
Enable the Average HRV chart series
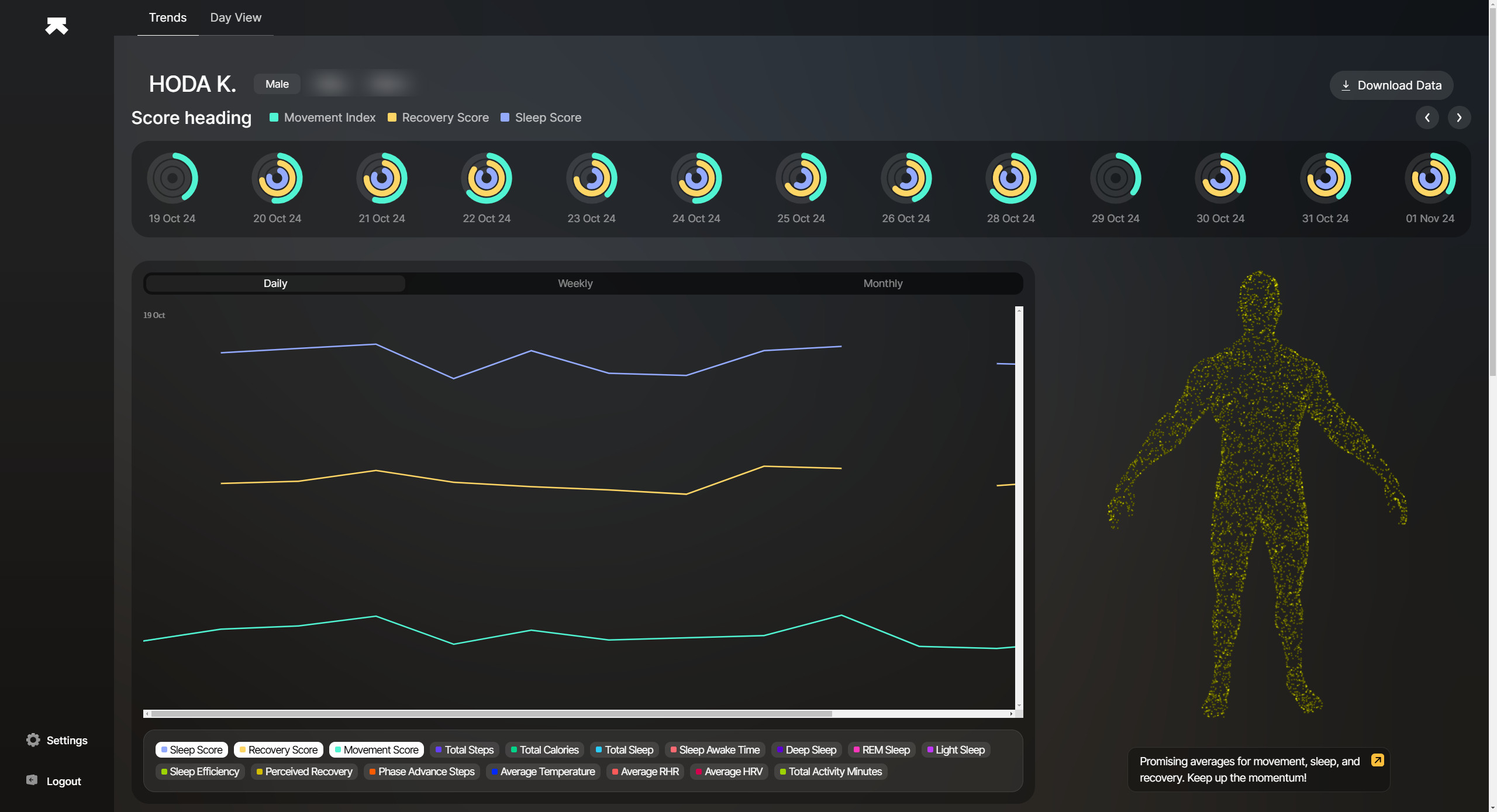pos(729,772)
